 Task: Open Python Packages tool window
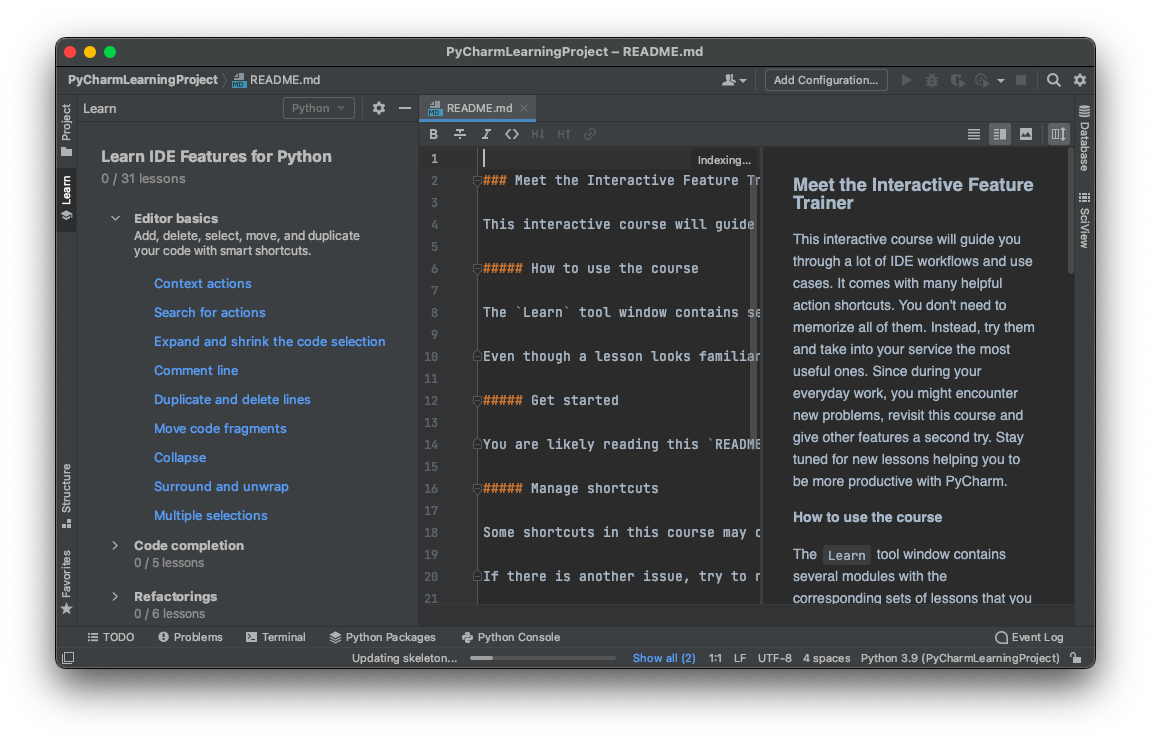coord(382,637)
